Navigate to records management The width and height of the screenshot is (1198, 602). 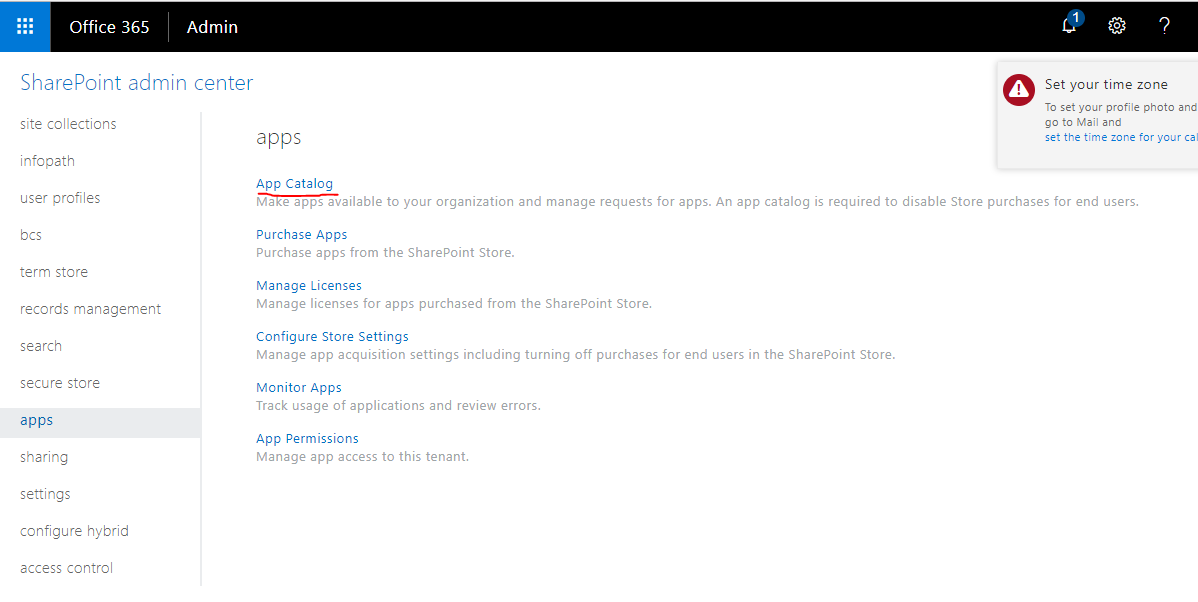[x=90, y=308]
